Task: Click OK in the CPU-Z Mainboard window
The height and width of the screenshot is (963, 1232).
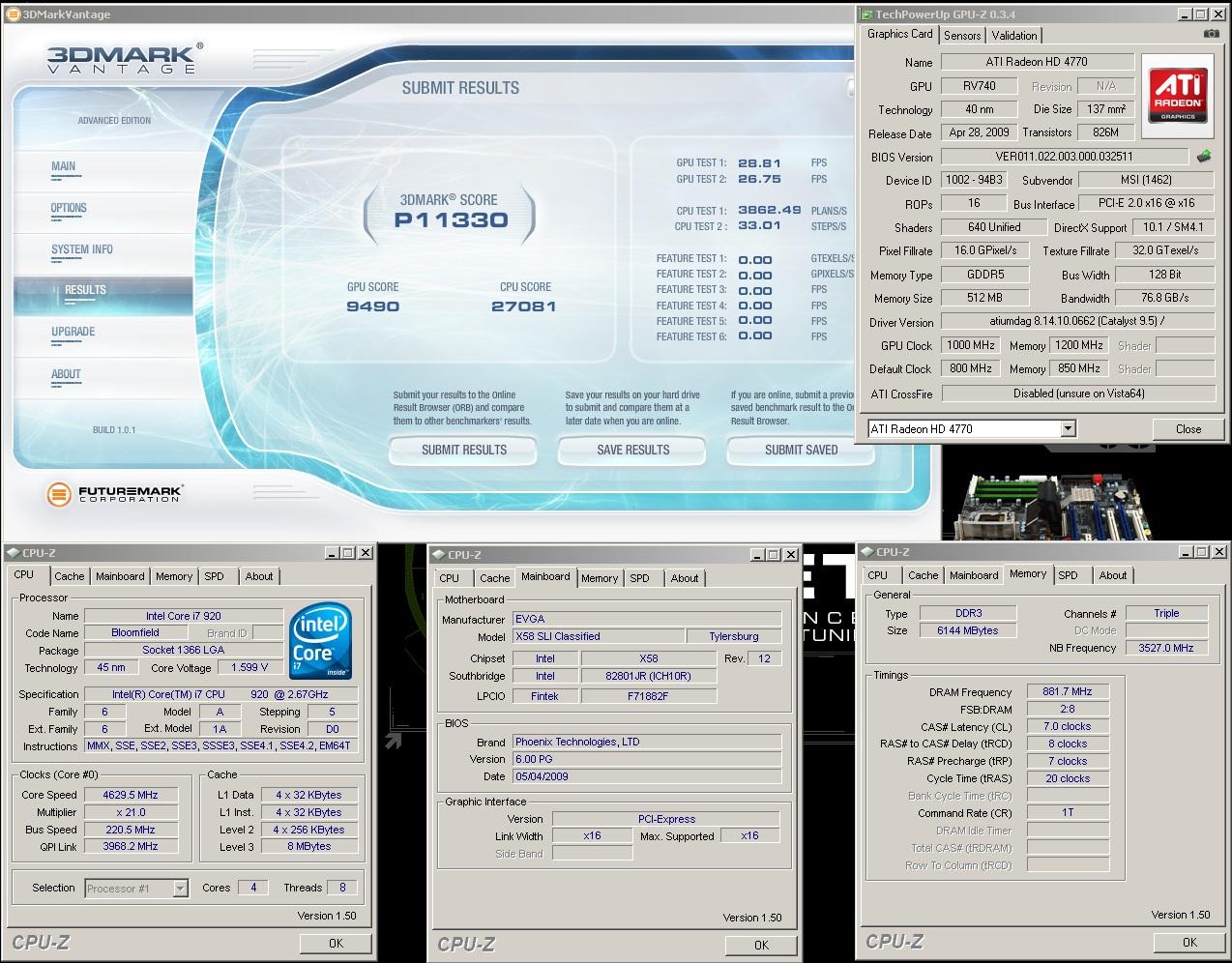Action: point(761,945)
